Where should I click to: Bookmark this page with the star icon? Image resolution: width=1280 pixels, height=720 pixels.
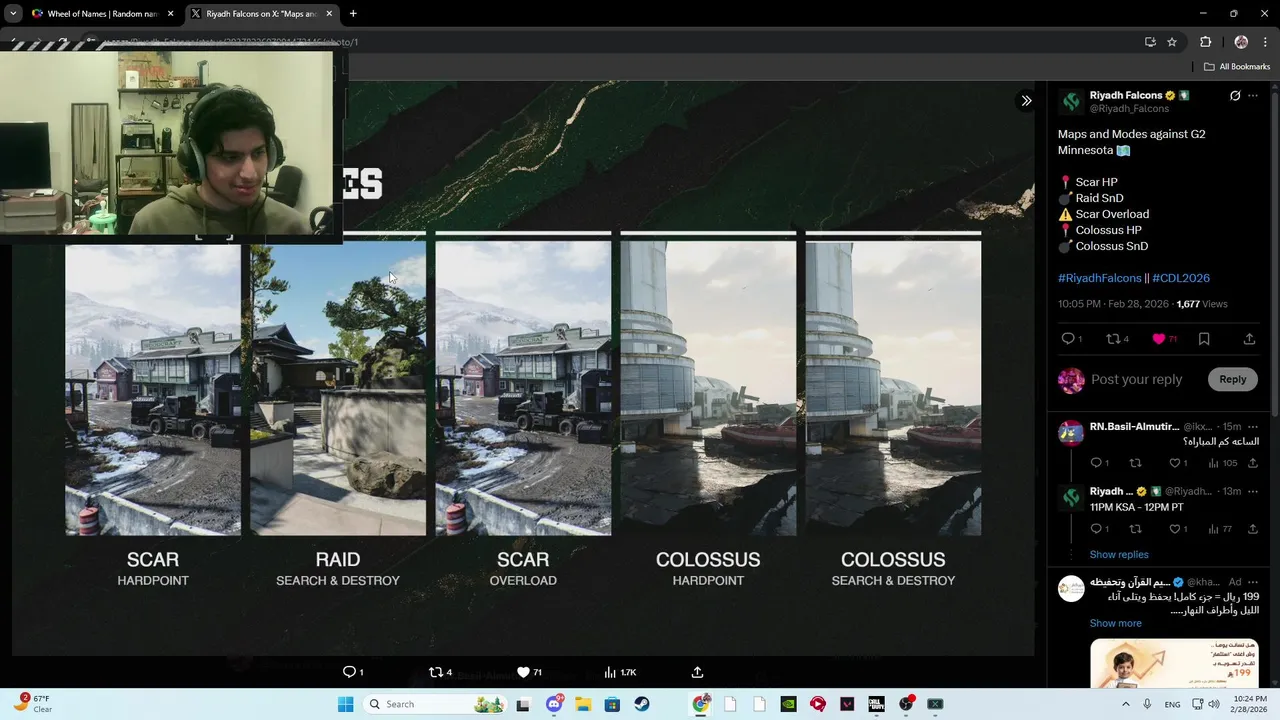(x=1172, y=42)
